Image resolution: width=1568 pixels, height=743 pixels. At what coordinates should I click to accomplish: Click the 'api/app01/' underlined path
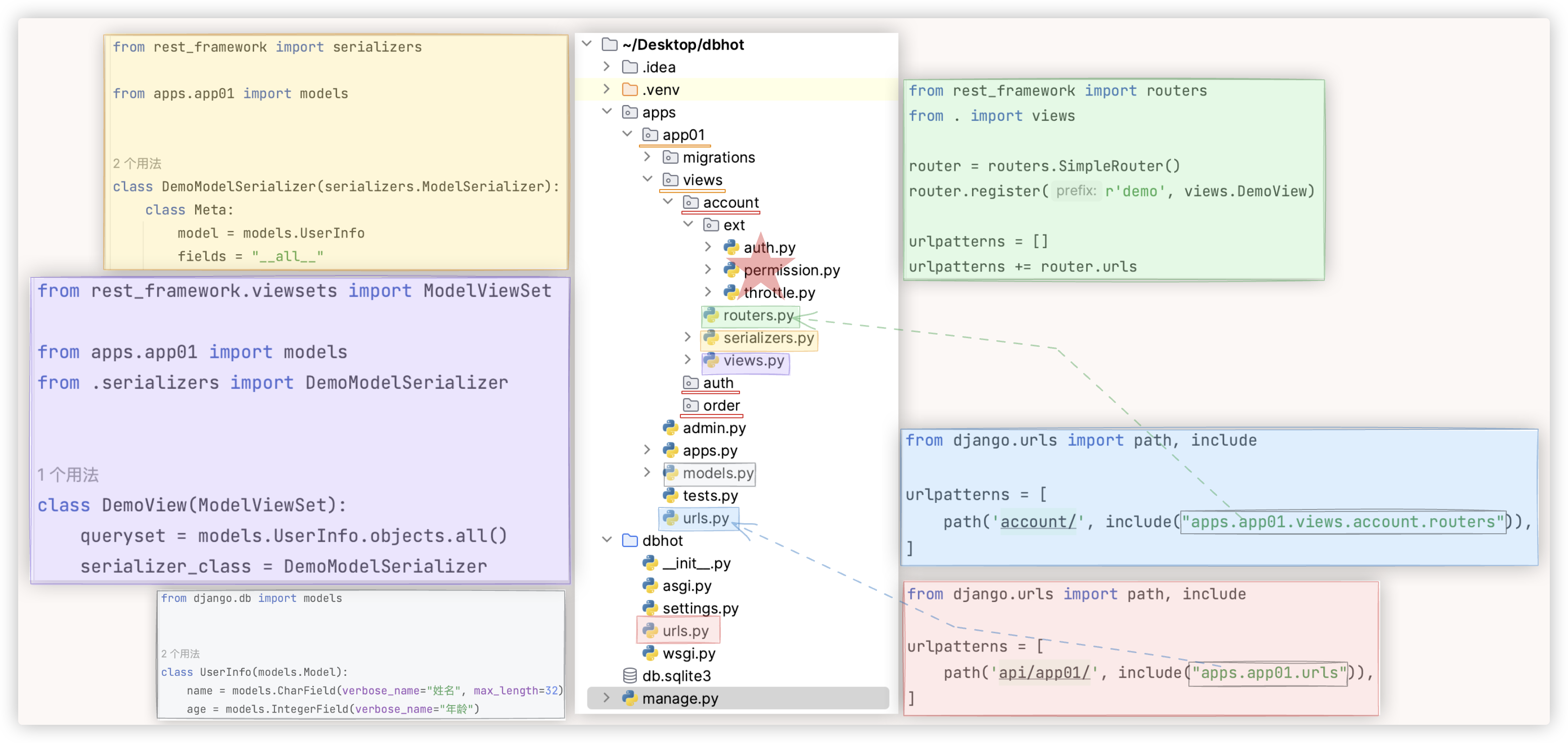pyautogui.click(x=1044, y=672)
